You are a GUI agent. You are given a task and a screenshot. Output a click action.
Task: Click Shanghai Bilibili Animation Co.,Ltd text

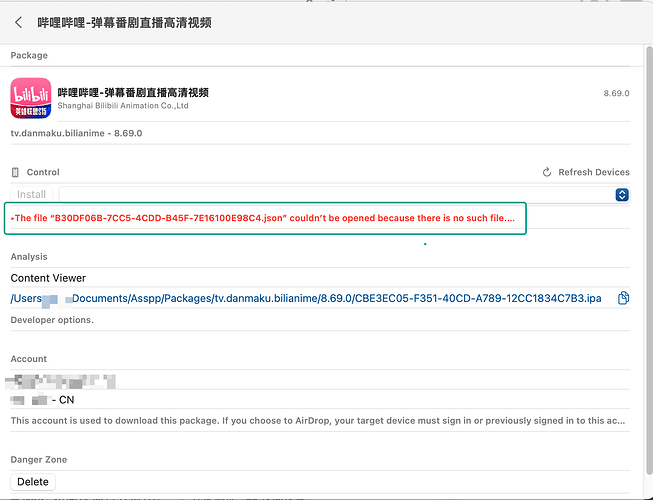pos(123,106)
